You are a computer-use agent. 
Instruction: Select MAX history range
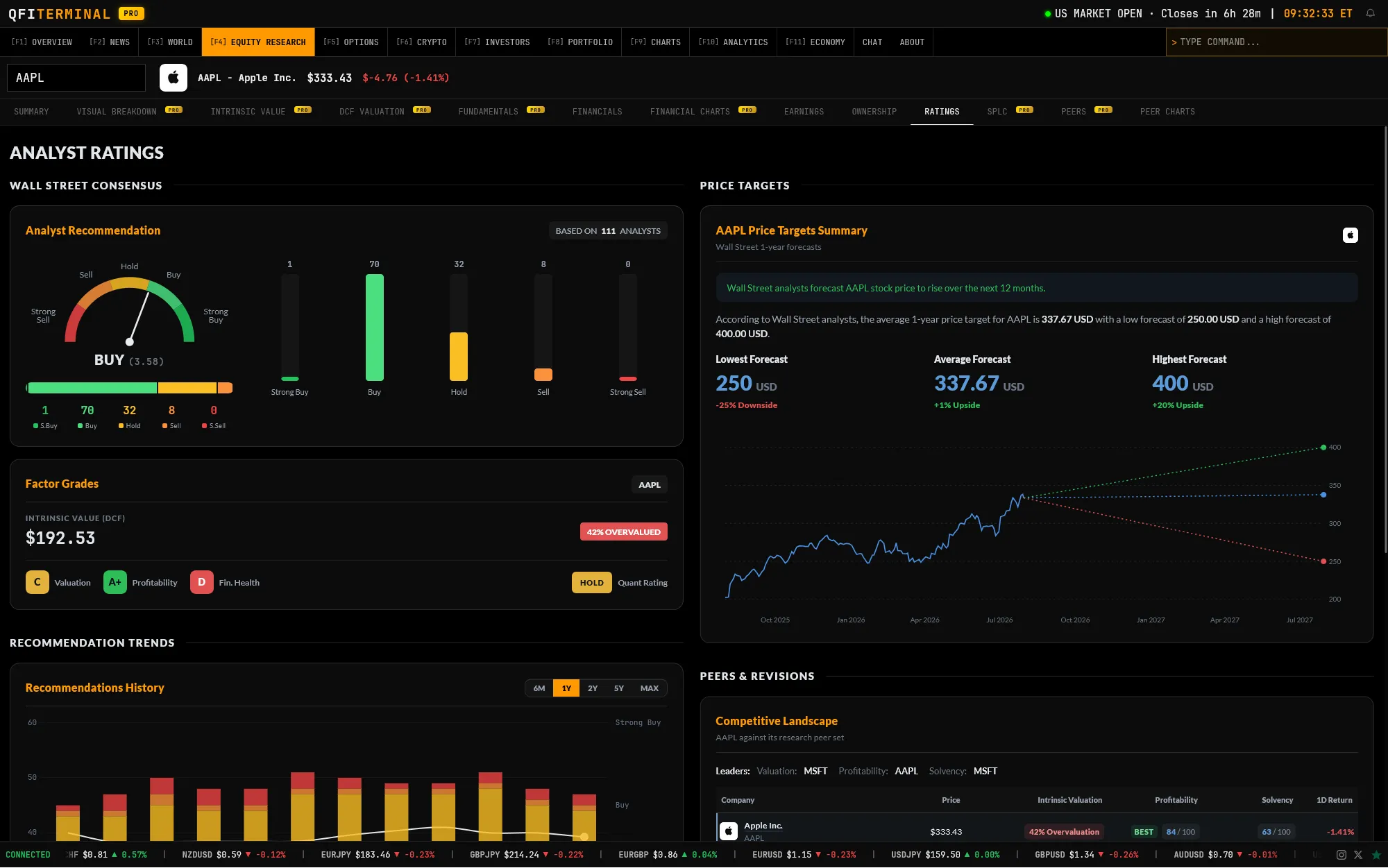tap(650, 688)
